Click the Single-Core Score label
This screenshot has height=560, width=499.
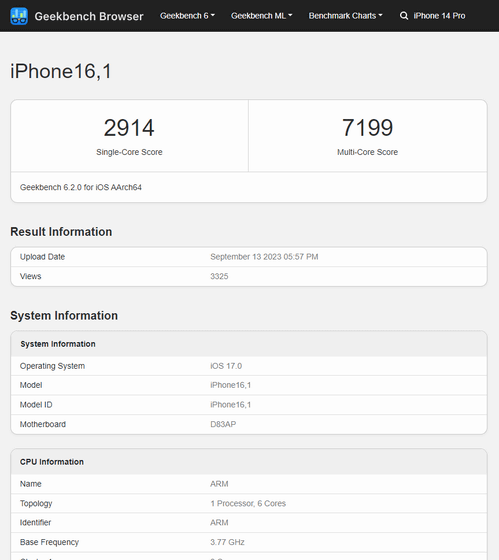click(x=129, y=152)
